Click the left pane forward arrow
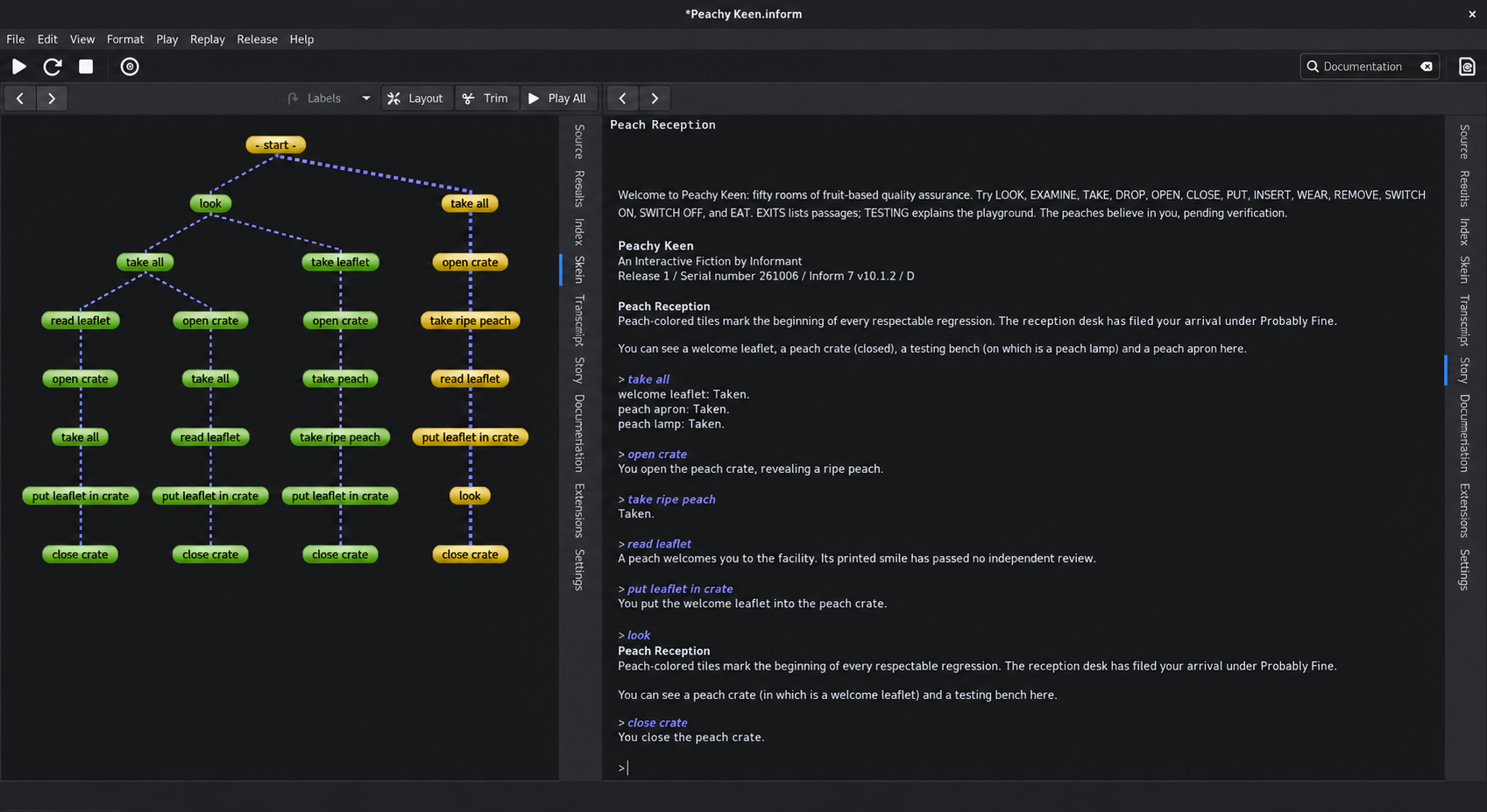This screenshot has height=812, width=1487. point(52,98)
